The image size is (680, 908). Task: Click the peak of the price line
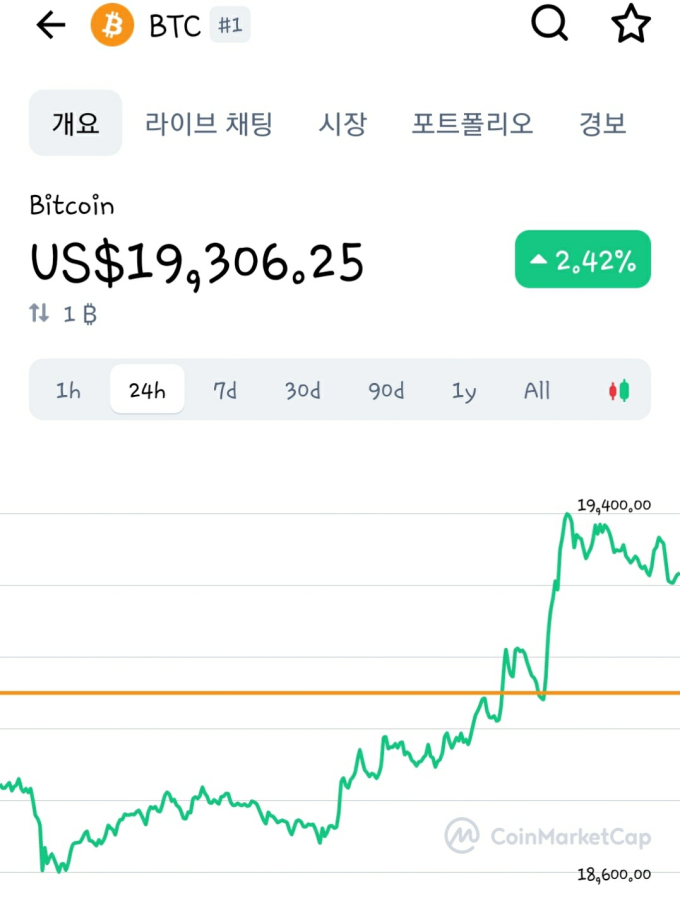(x=568, y=514)
